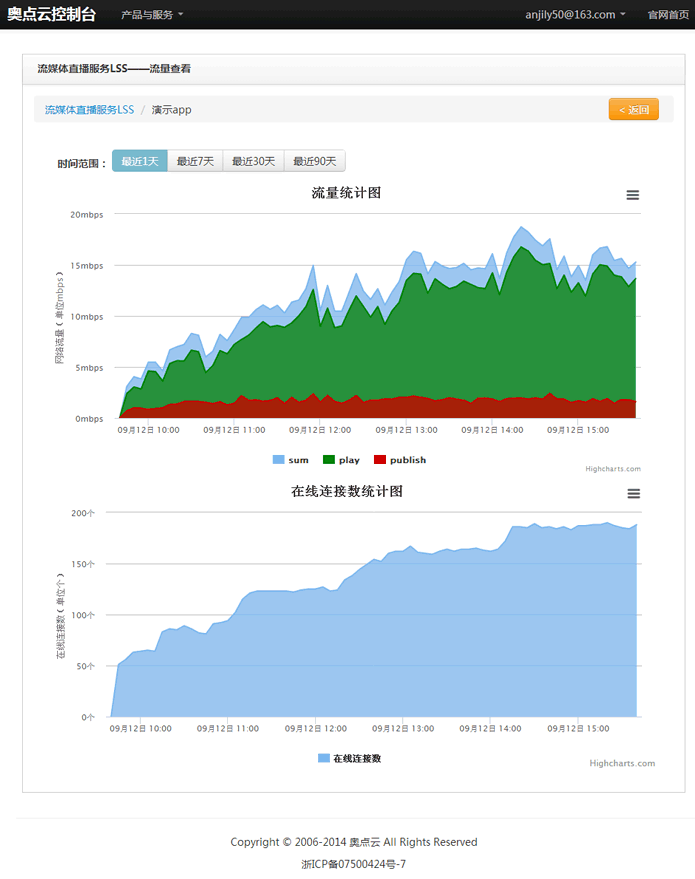695x879 pixels.
Task: Open the online connections chart hamburger menu
Action: click(633, 494)
